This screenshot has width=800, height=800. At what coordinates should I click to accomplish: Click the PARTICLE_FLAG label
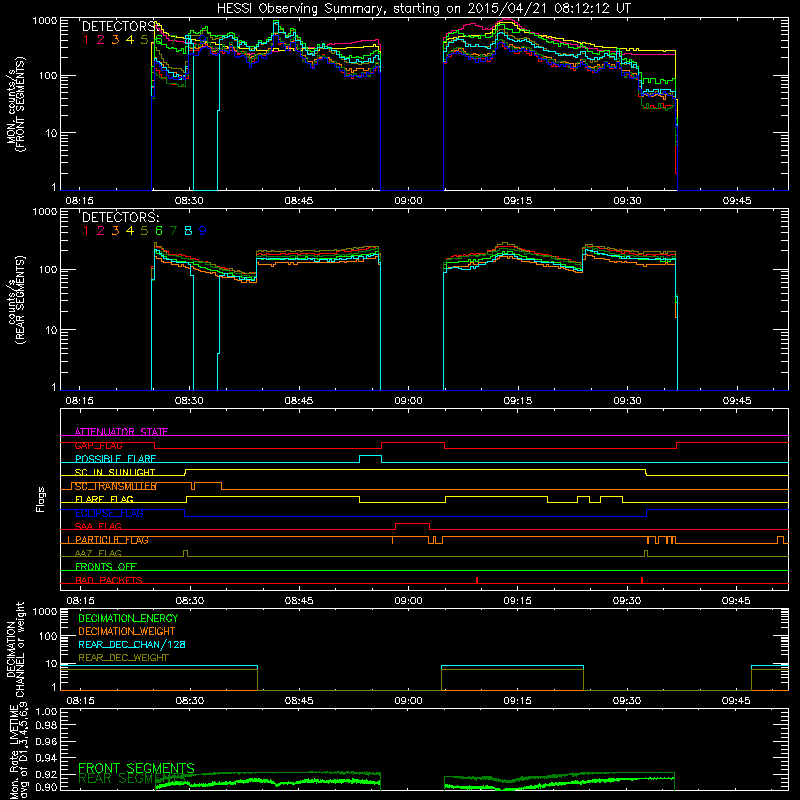[112, 540]
